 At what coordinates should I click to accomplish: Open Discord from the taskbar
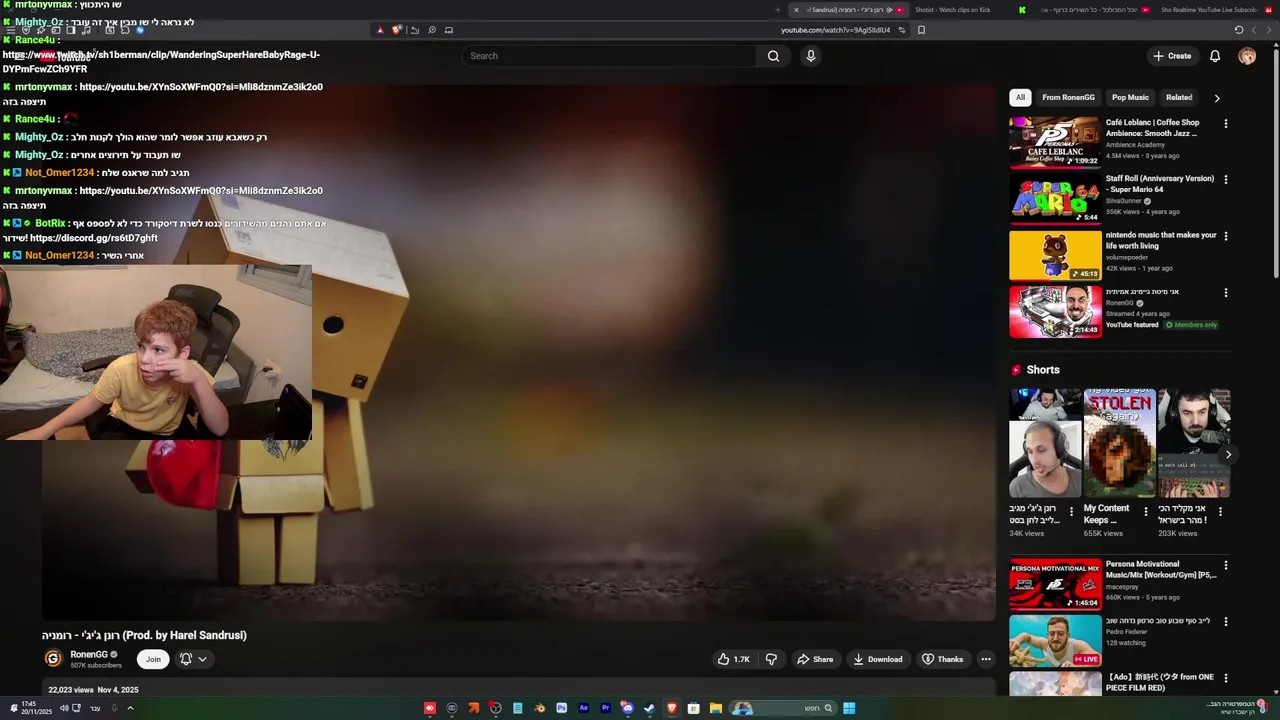click(x=627, y=708)
